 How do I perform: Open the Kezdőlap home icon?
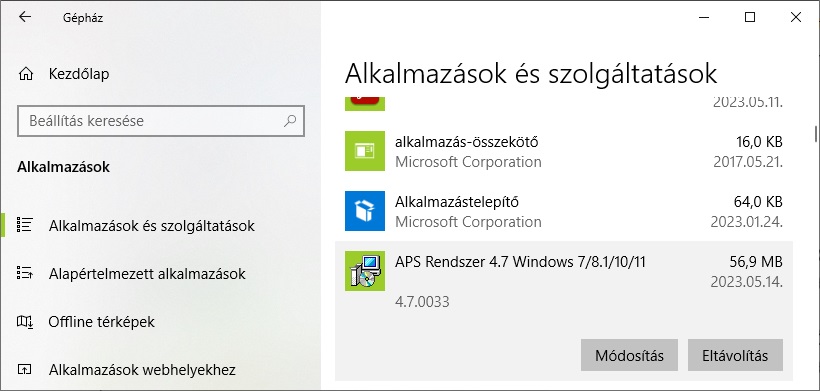25,74
